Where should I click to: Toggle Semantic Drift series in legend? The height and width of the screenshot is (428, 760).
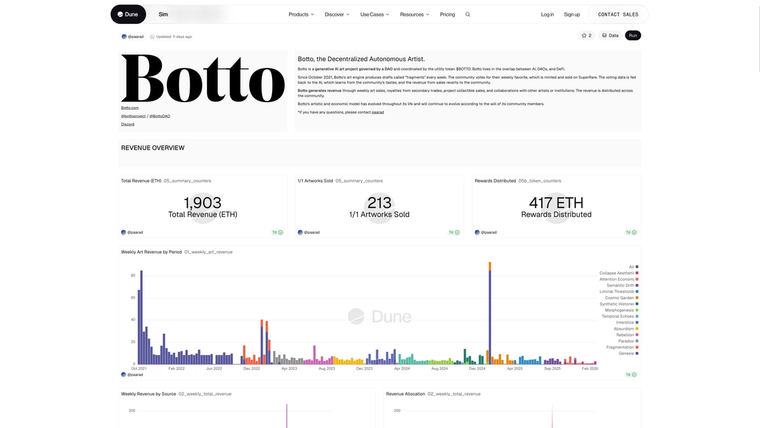click(622, 285)
